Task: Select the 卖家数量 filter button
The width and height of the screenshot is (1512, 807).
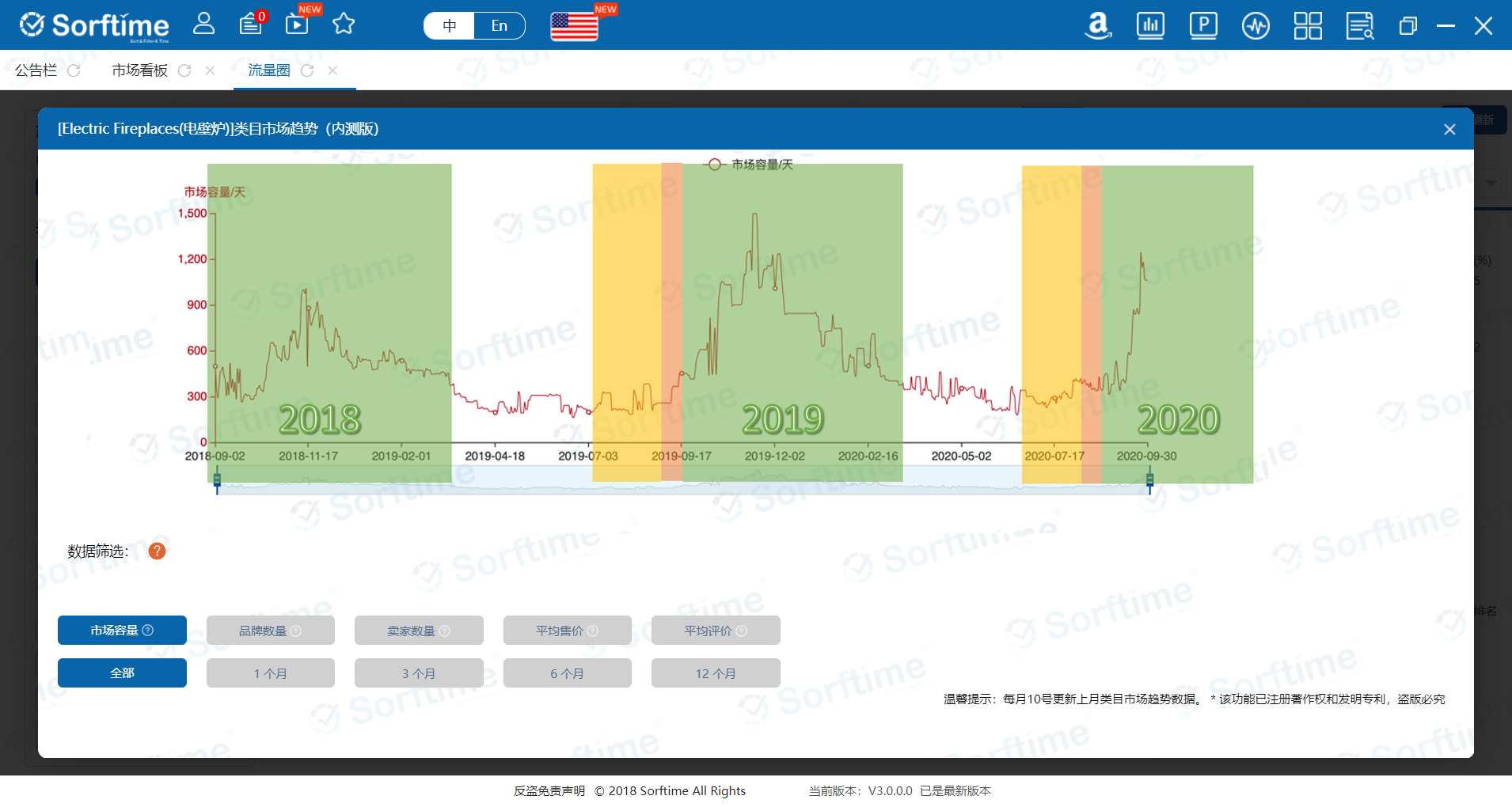Action: pyautogui.click(x=419, y=630)
